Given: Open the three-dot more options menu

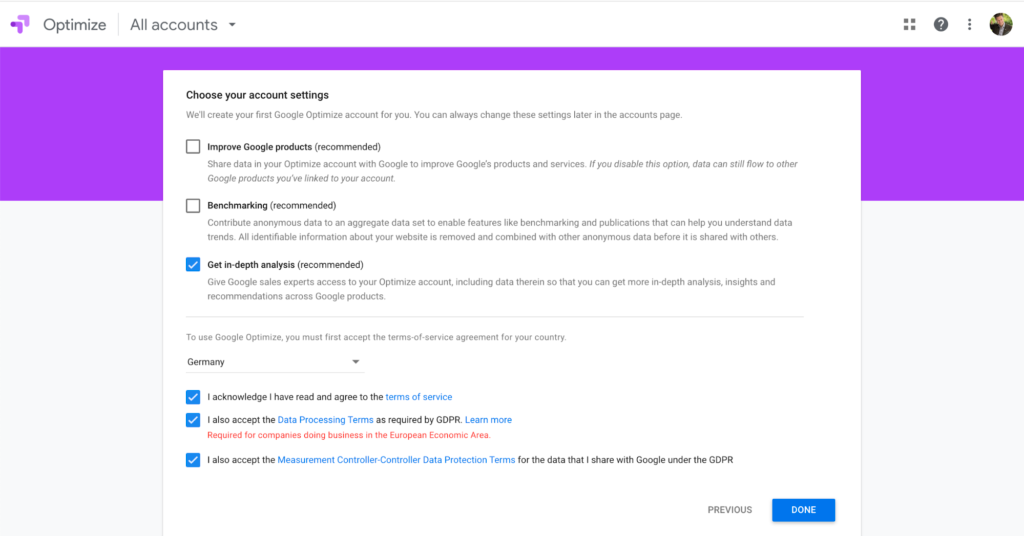Looking at the screenshot, I should [x=969, y=24].
